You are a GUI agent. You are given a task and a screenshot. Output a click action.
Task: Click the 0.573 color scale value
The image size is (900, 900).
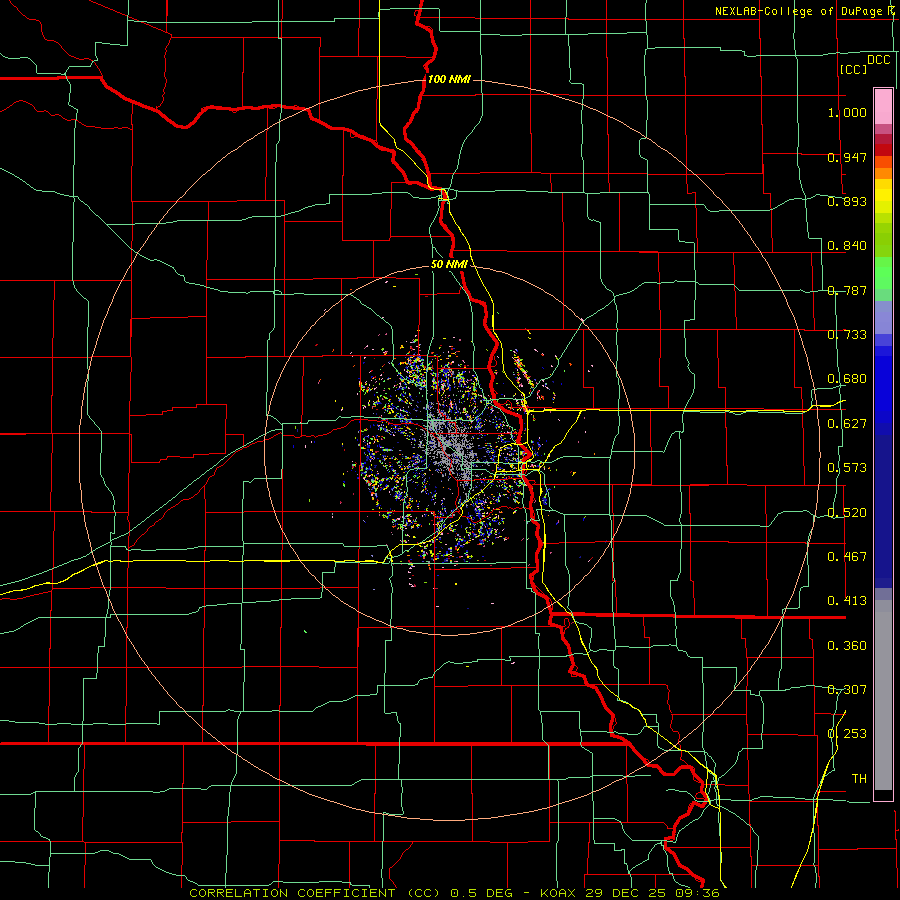[847, 468]
